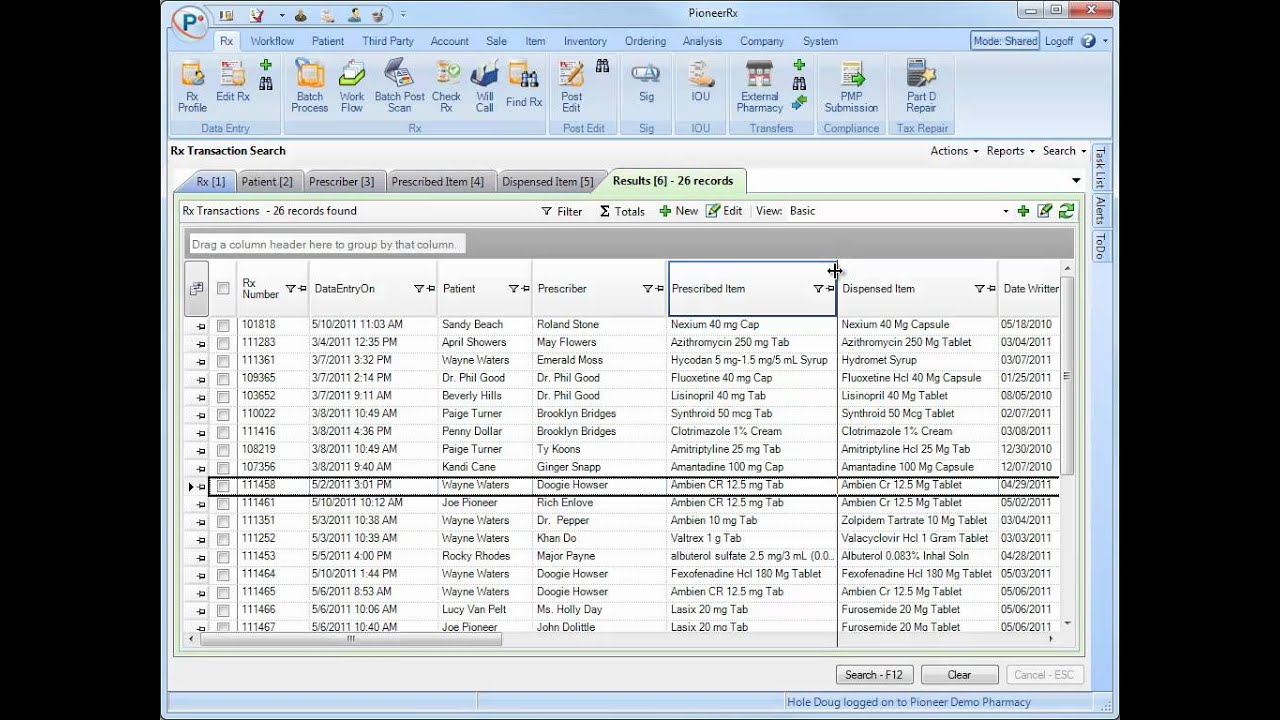Click the Totals button
The height and width of the screenshot is (720, 1280).
click(x=622, y=211)
